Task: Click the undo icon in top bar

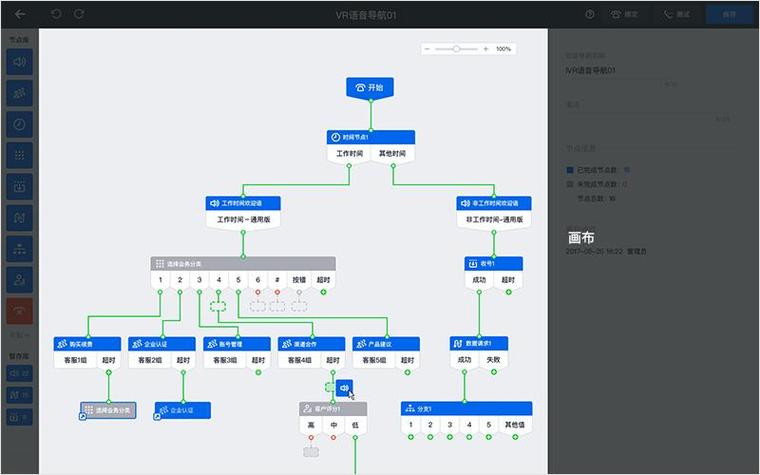Action: (56, 14)
